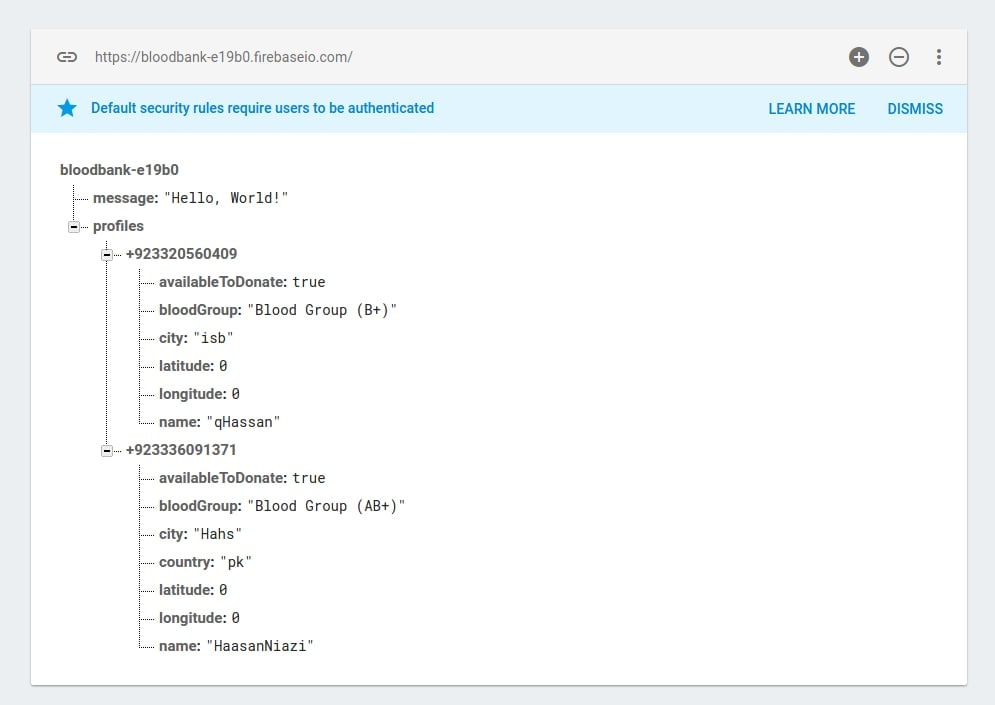Click bloodGroup "Blood Group (B+)" value
The width and height of the screenshot is (995, 705).
click(322, 310)
